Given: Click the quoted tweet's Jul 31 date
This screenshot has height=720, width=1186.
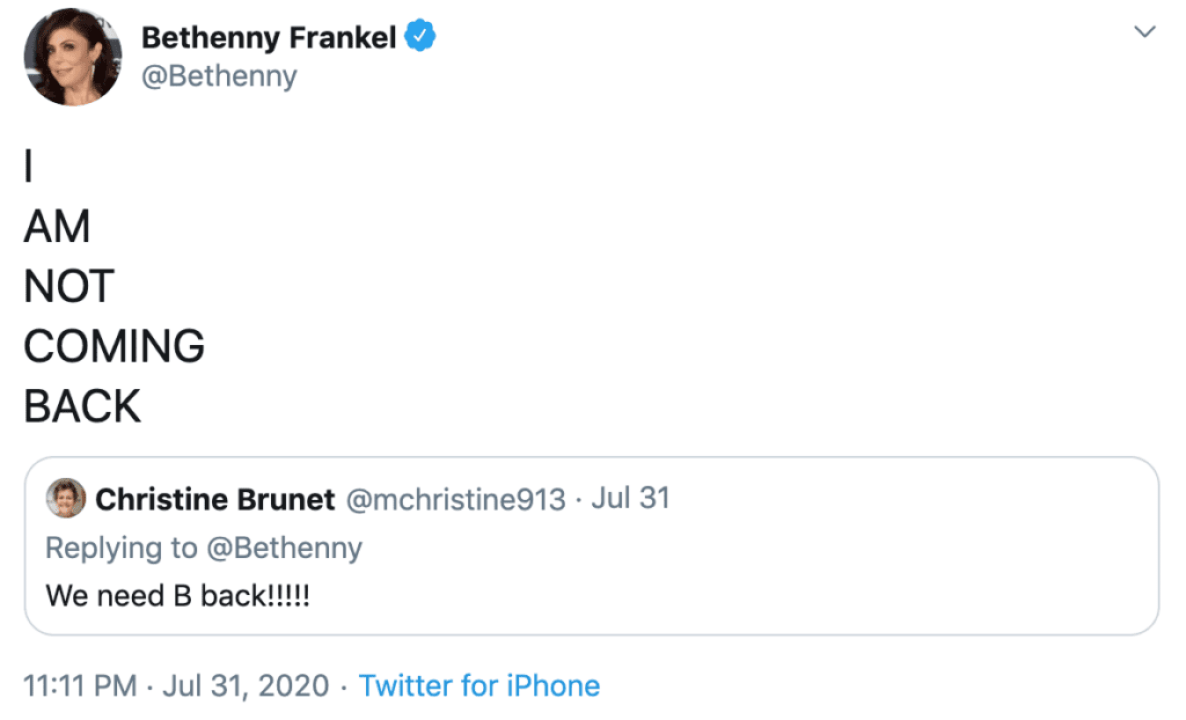Looking at the screenshot, I should pyautogui.click(x=630, y=498).
